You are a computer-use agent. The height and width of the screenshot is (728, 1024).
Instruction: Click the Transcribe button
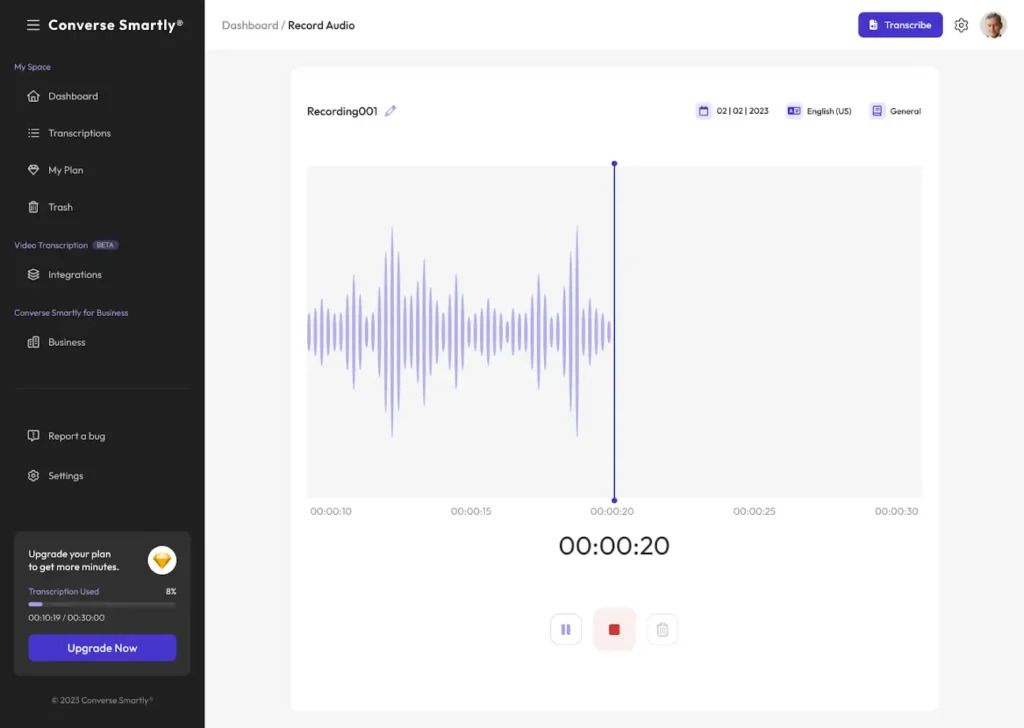[x=899, y=24]
